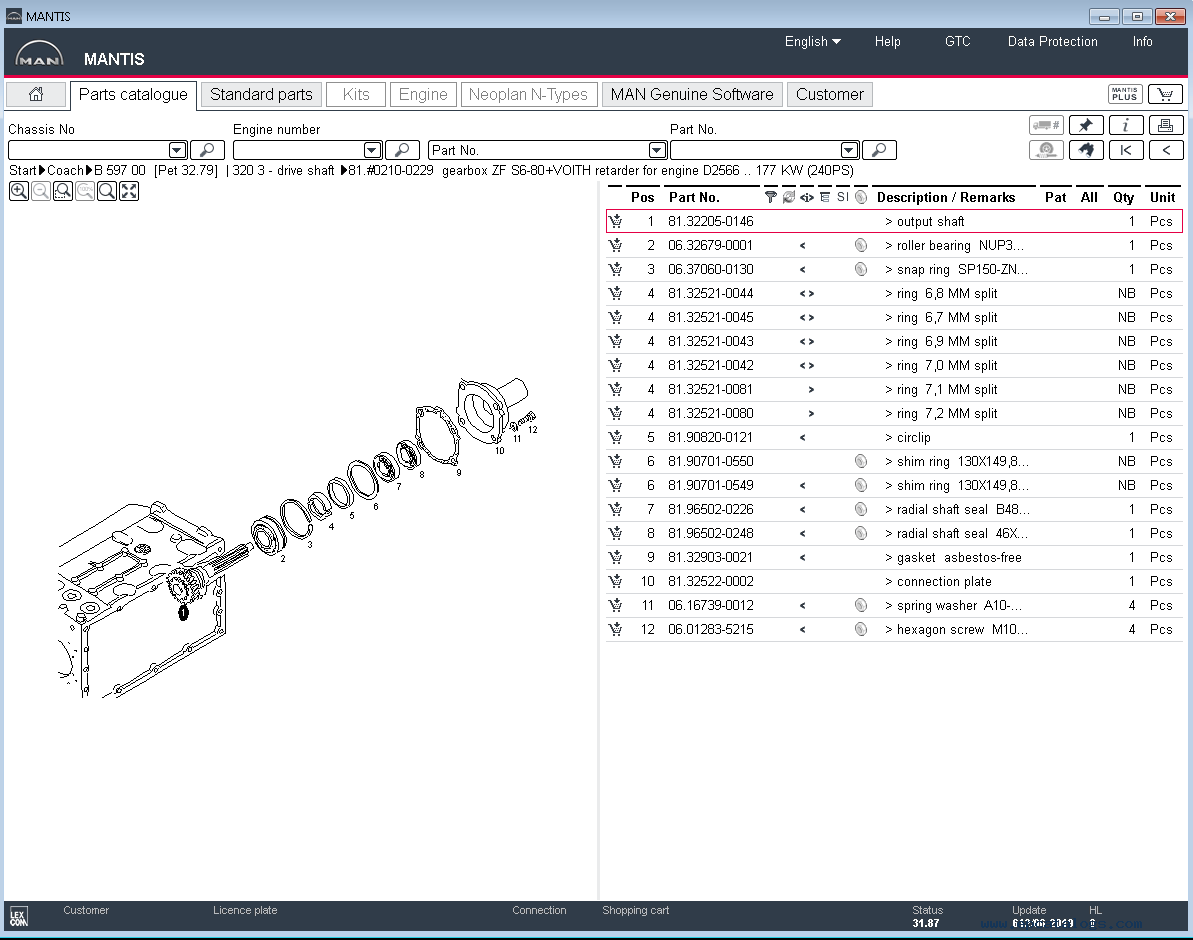Click the LEX COM logo in the status bar
Image resolution: width=1193 pixels, height=940 pixels.
pyautogui.click(x=18, y=916)
